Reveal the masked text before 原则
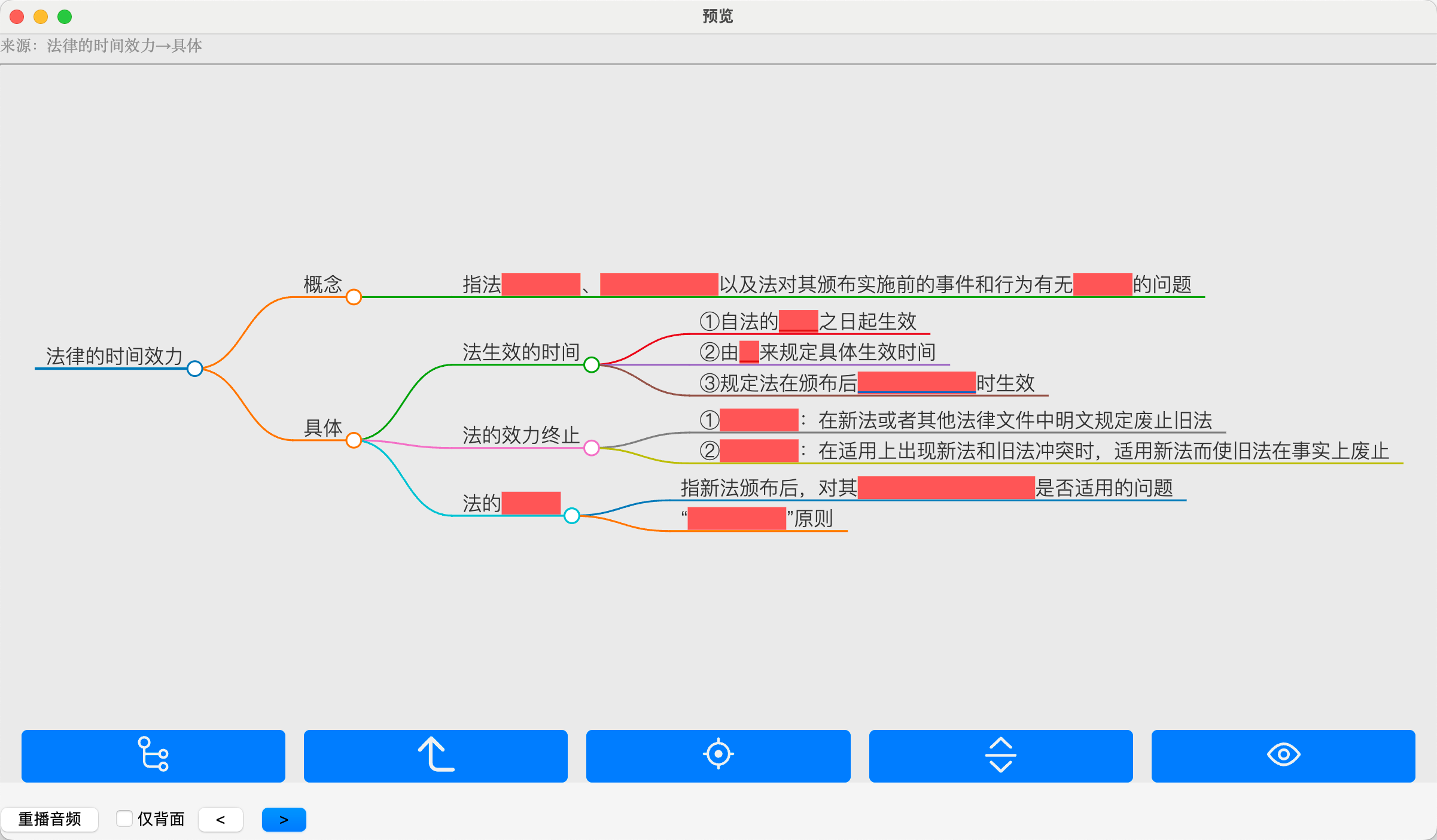 pyautogui.click(x=736, y=518)
